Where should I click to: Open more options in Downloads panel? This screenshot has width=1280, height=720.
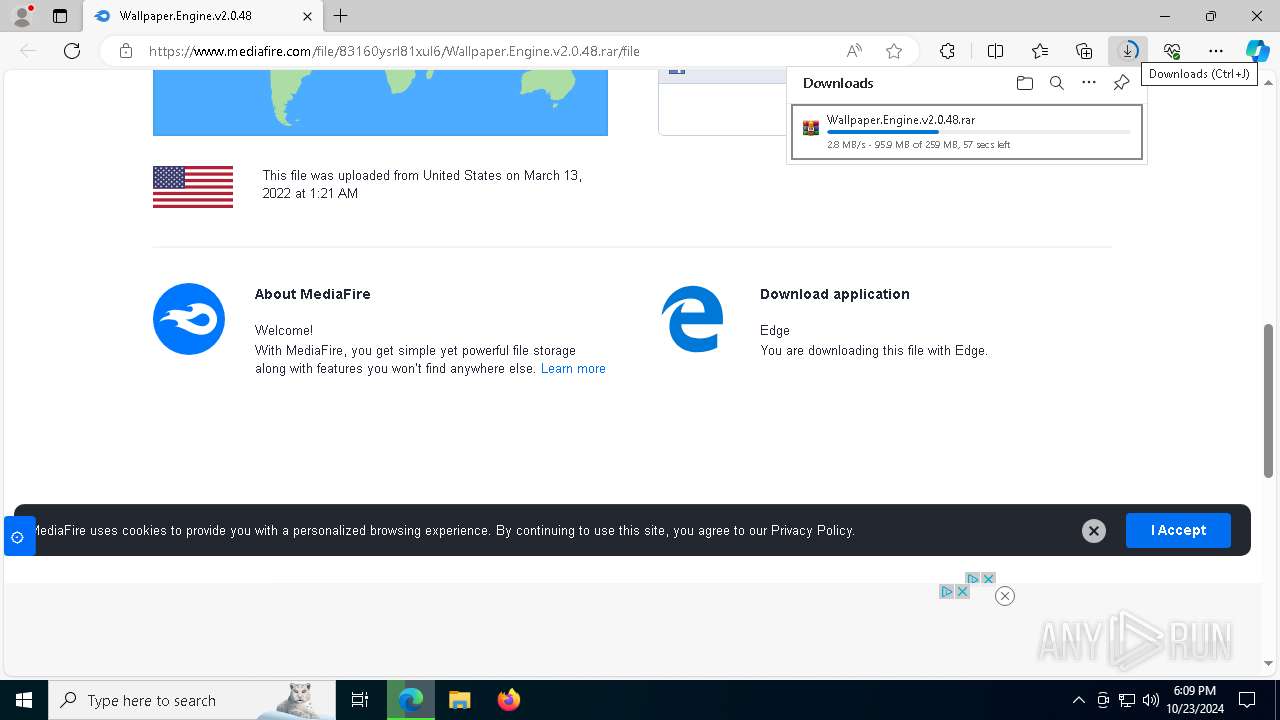coord(1089,83)
